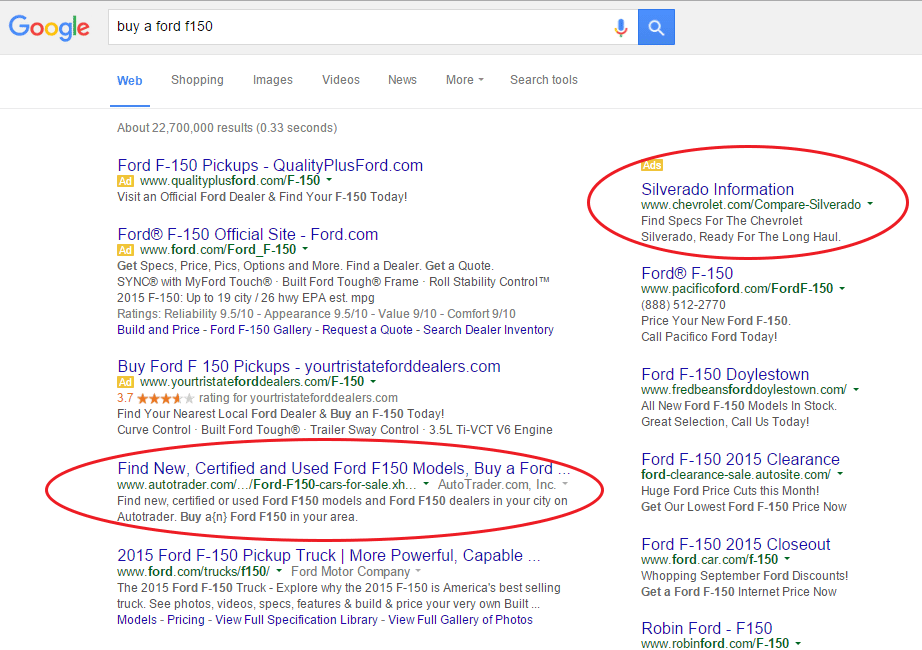Open Search tools
The height and width of the screenshot is (650, 922).
pyautogui.click(x=543, y=80)
